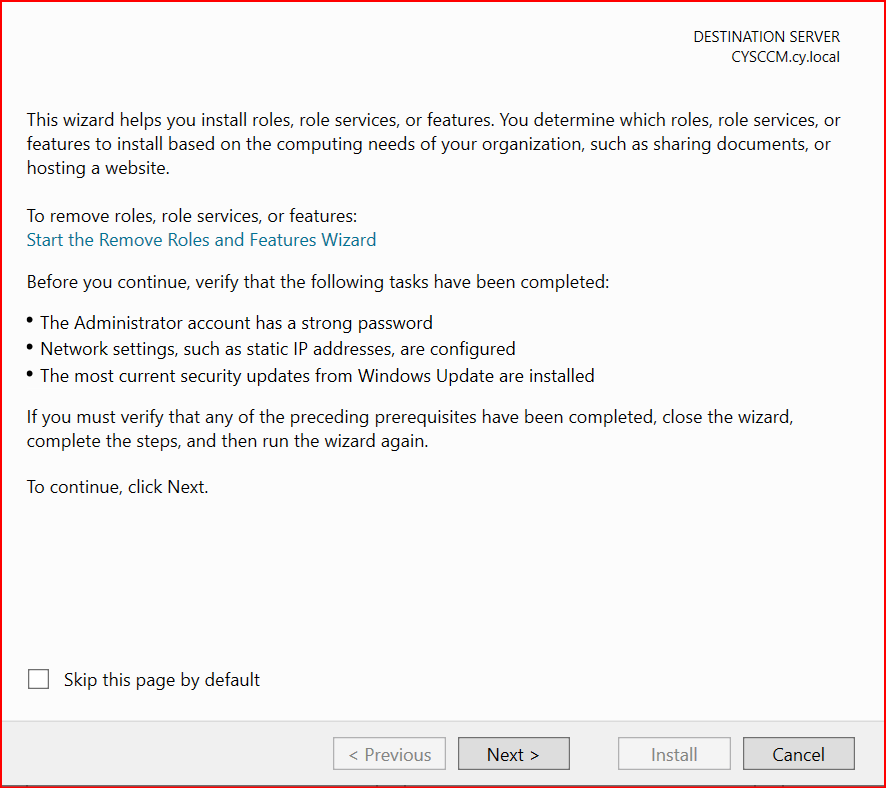This screenshot has width=886, height=788.
Task: Click the "Before you continue, verify" sentence
Action: pyautogui.click(x=317, y=282)
